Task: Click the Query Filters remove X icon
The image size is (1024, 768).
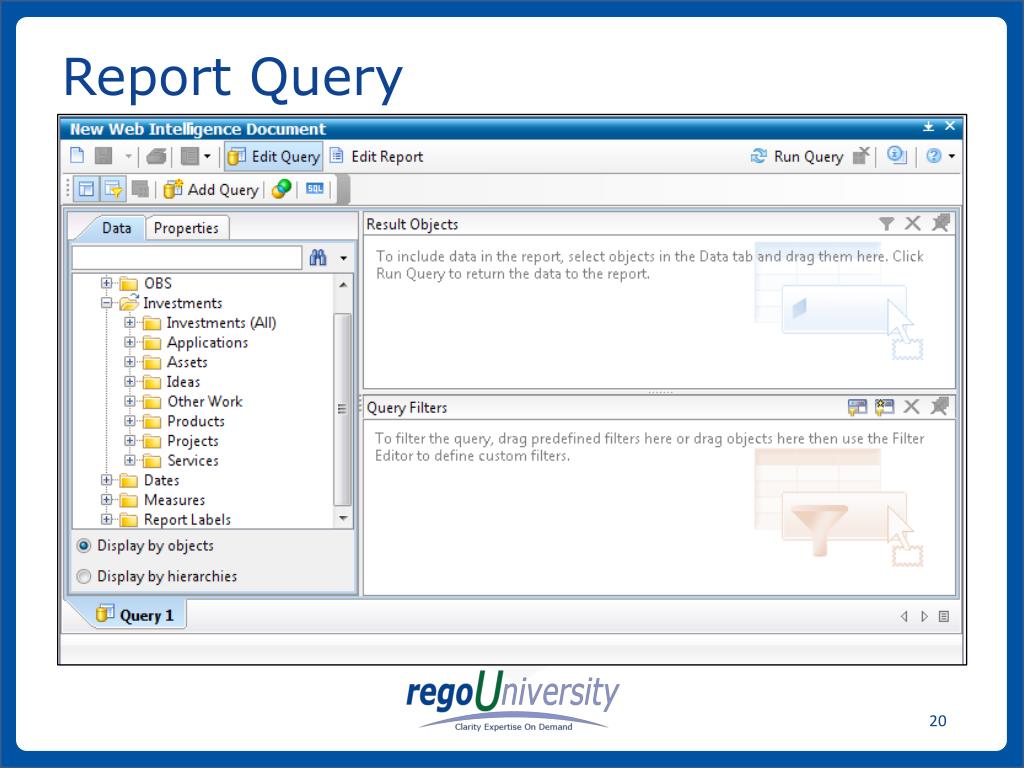Action: pos(912,407)
